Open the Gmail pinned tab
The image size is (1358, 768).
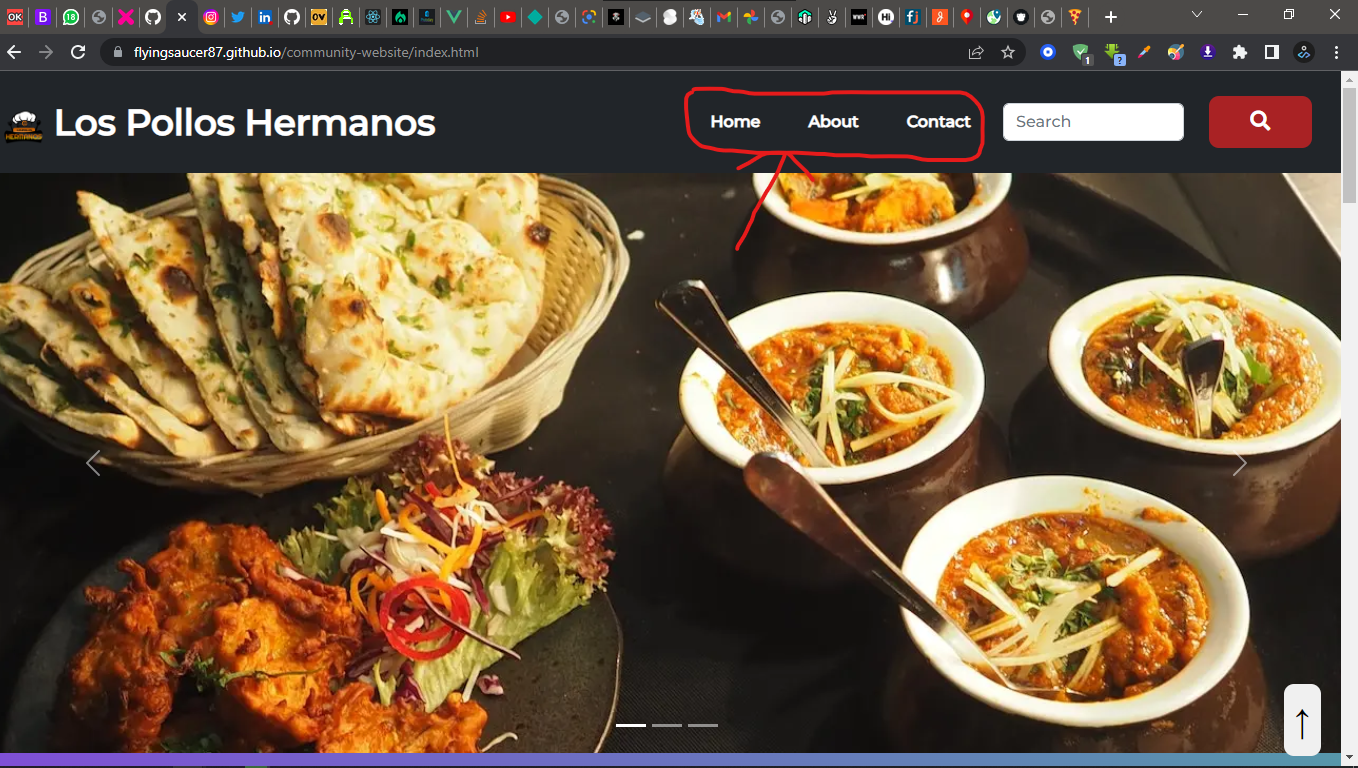pyautogui.click(x=723, y=16)
